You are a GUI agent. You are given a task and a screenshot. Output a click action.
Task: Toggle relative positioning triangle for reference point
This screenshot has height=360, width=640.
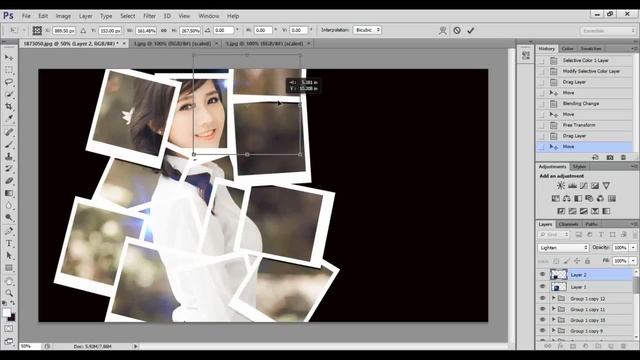click(x=83, y=30)
